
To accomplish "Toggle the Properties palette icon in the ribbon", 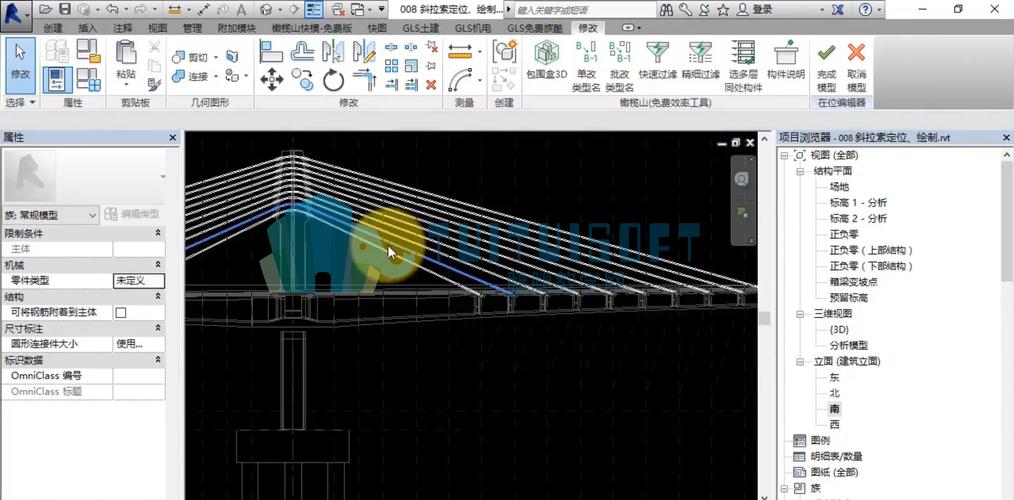I will pyautogui.click(x=58, y=79).
